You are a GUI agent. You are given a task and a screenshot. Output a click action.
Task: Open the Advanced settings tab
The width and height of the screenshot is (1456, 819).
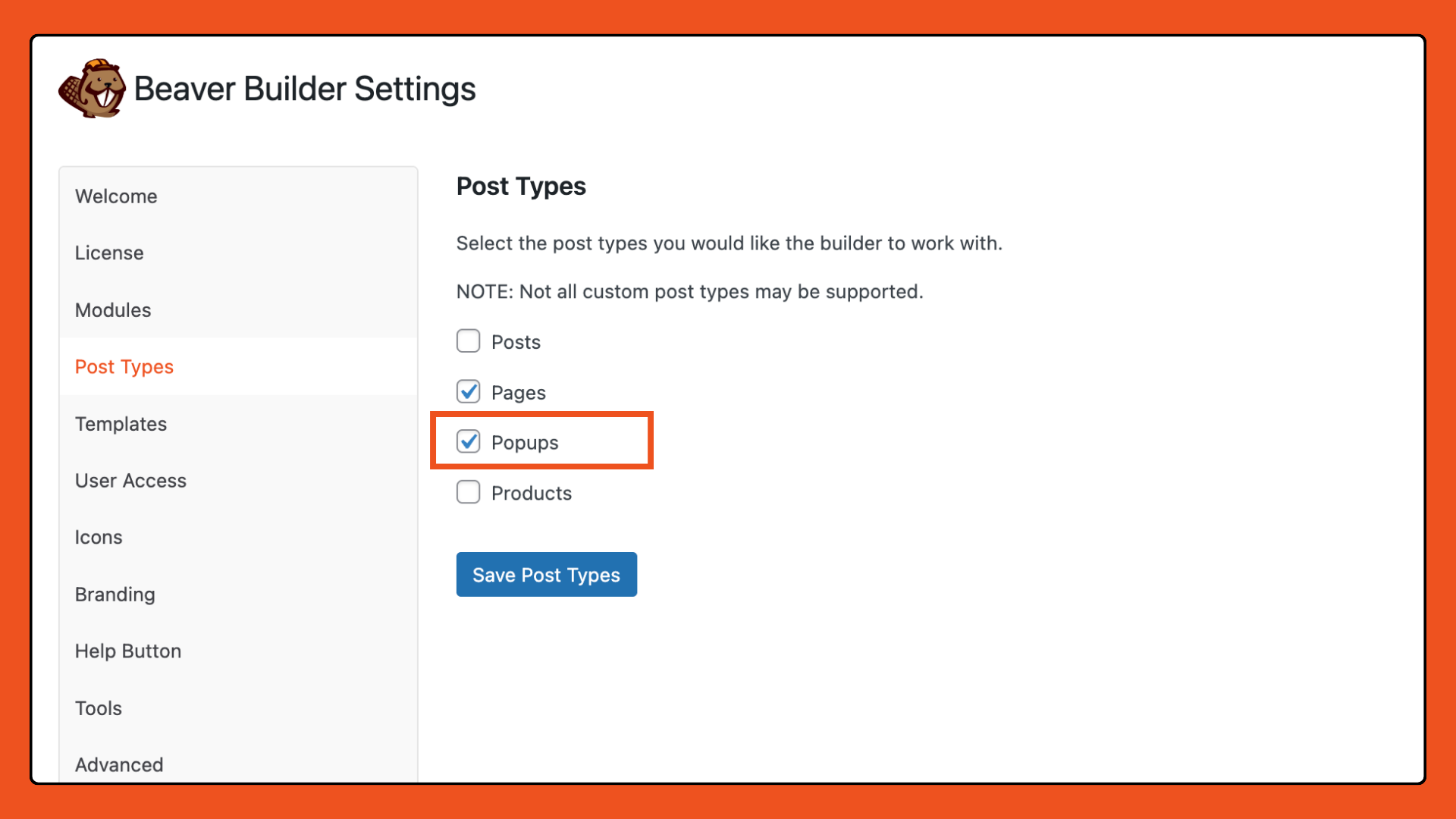point(119,764)
